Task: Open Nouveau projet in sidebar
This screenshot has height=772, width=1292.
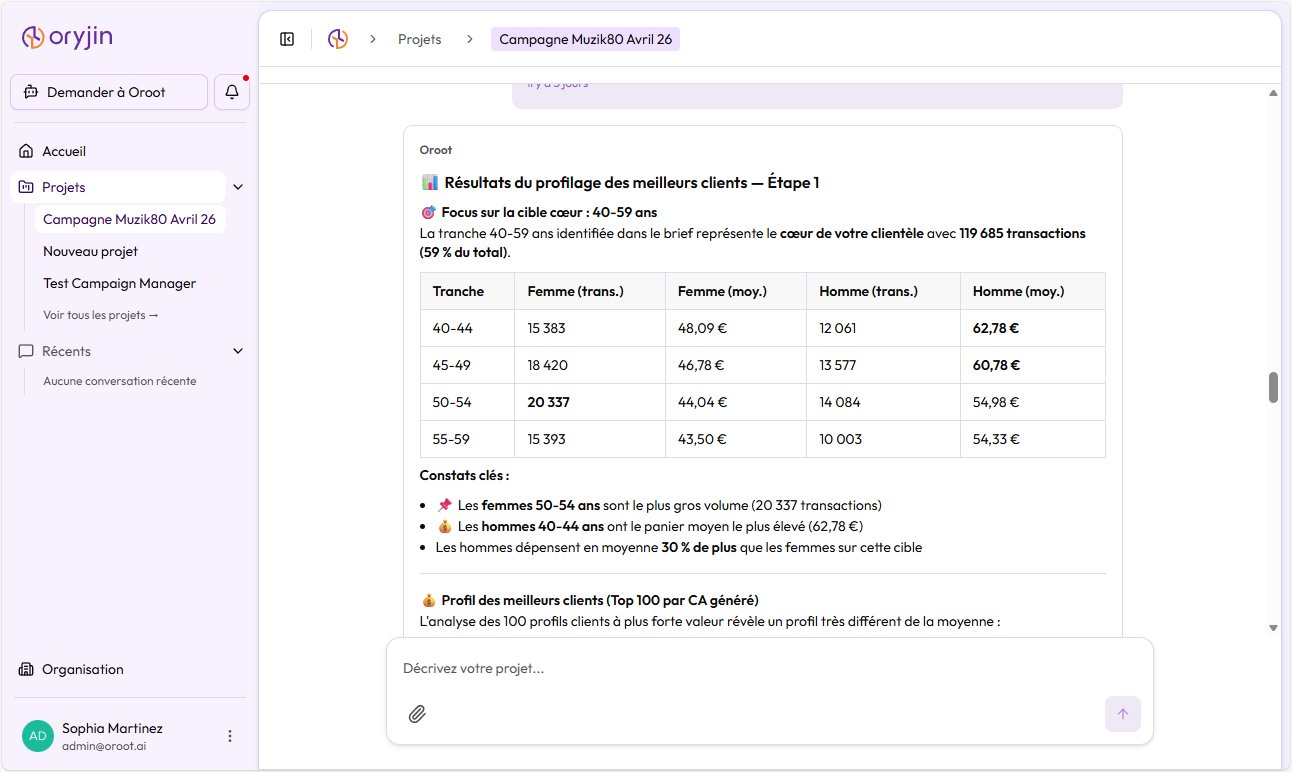Action: click(90, 251)
